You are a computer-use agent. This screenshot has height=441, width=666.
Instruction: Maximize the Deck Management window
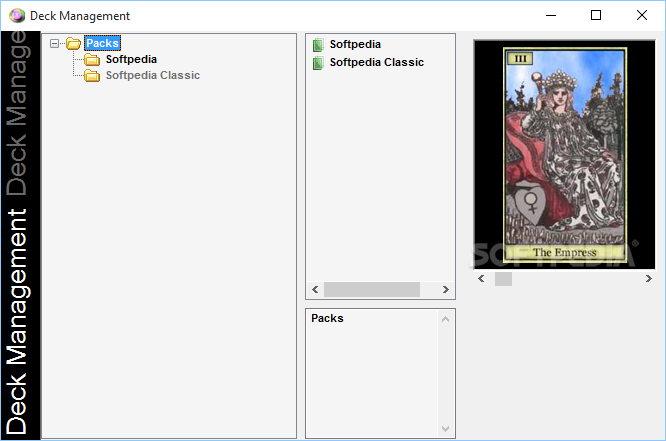[x=596, y=16]
